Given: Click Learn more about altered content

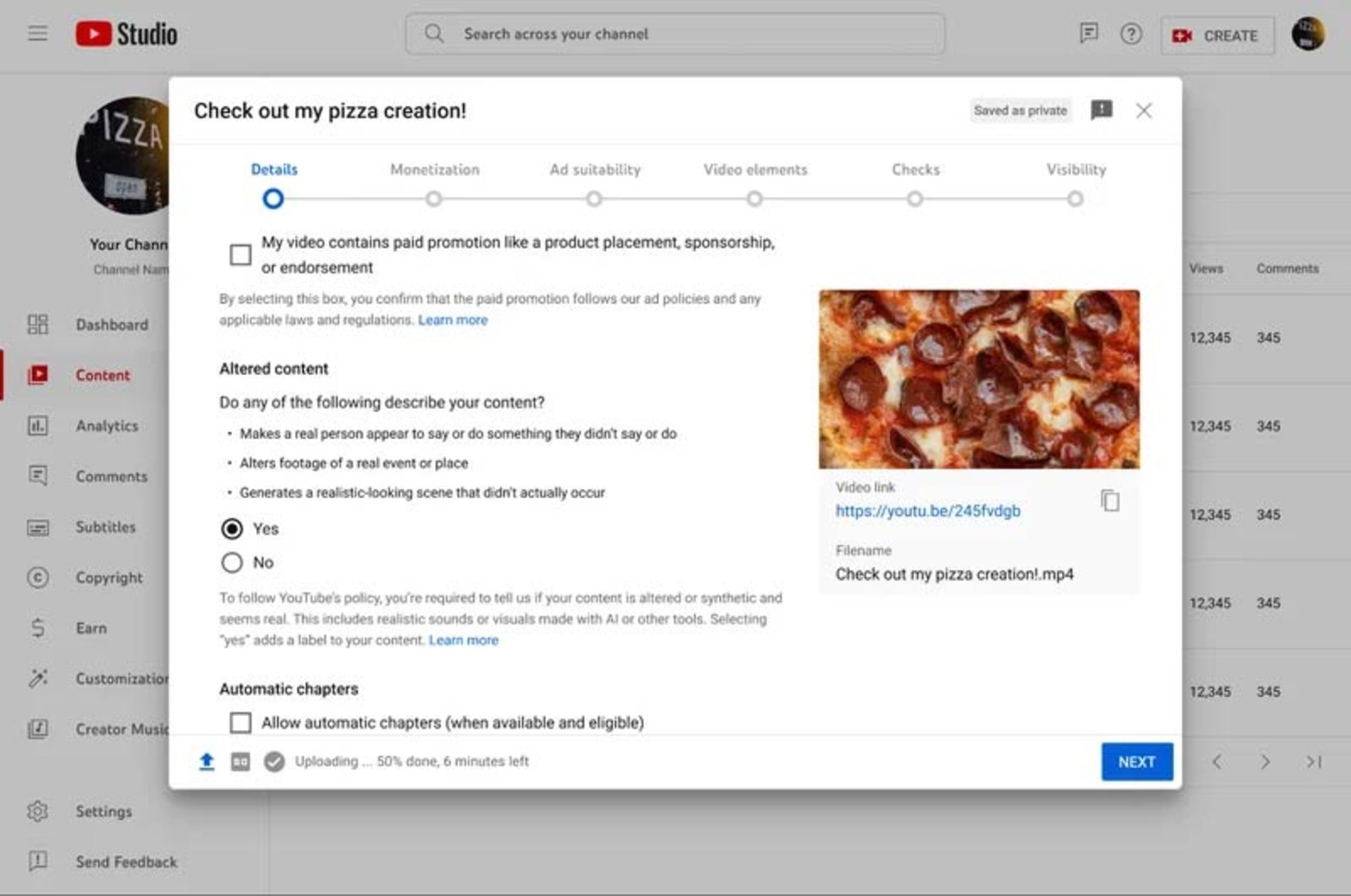Looking at the screenshot, I should pyautogui.click(x=462, y=641).
